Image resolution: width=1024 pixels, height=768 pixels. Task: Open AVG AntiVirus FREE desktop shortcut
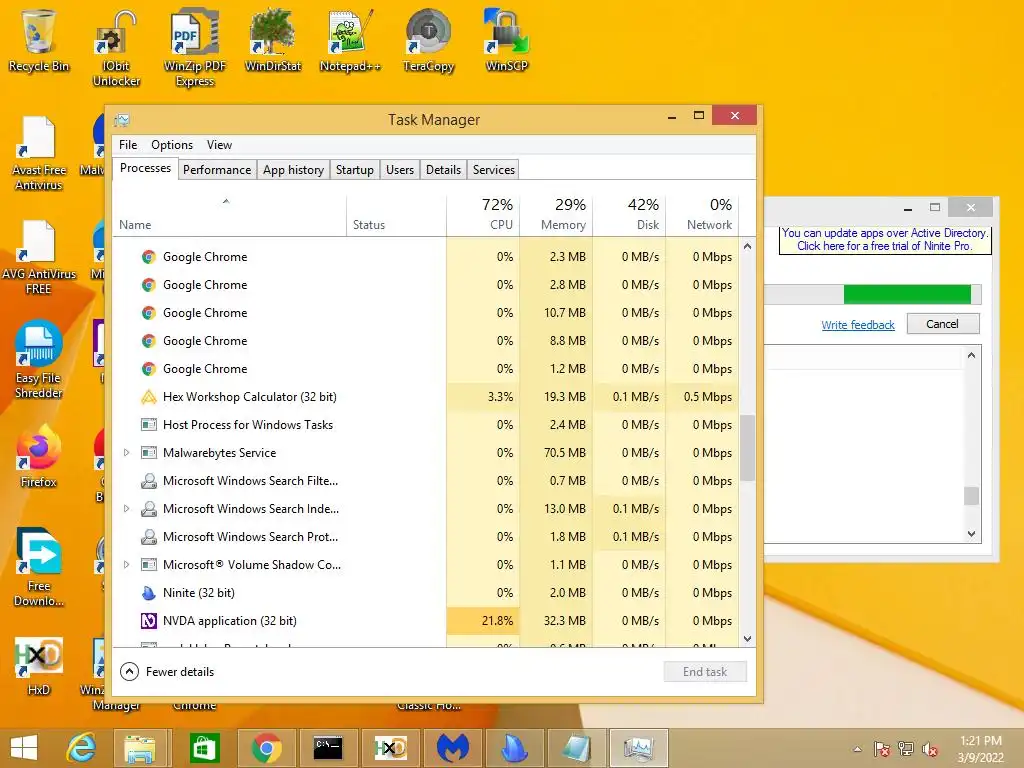39,257
